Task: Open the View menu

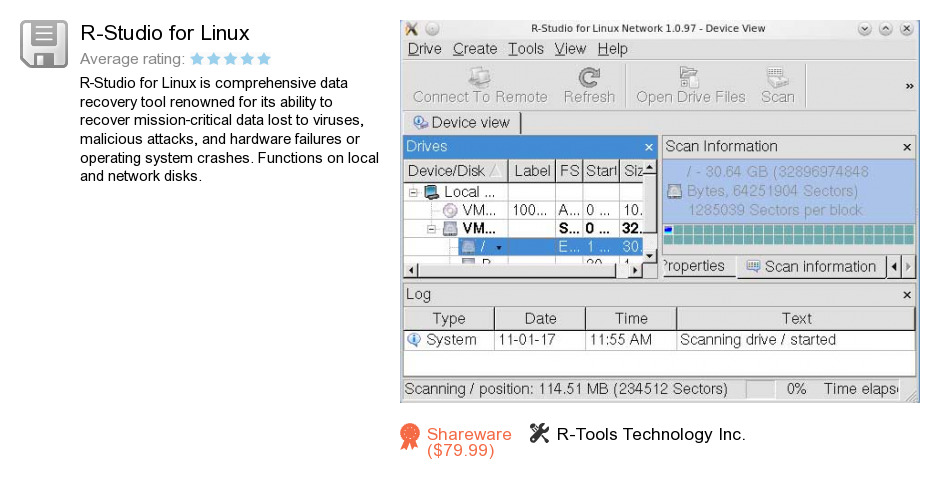Action: point(570,49)
